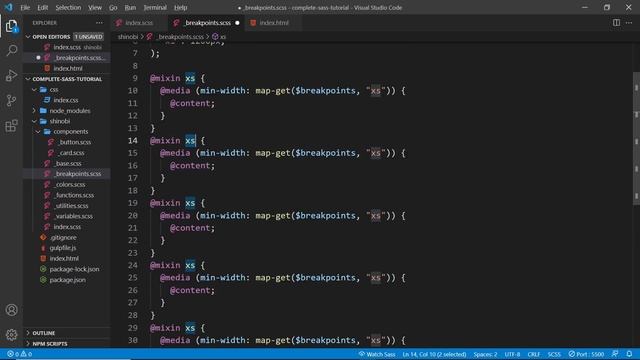640x360 pixels.
Task: Open _card.scss file
Action: point(67,153)
